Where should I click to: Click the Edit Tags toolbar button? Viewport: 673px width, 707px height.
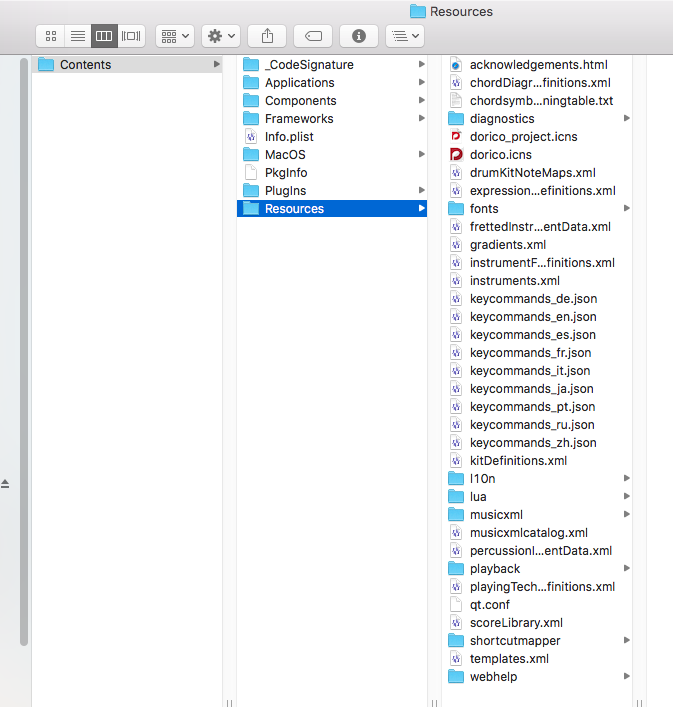click(313, 36)
